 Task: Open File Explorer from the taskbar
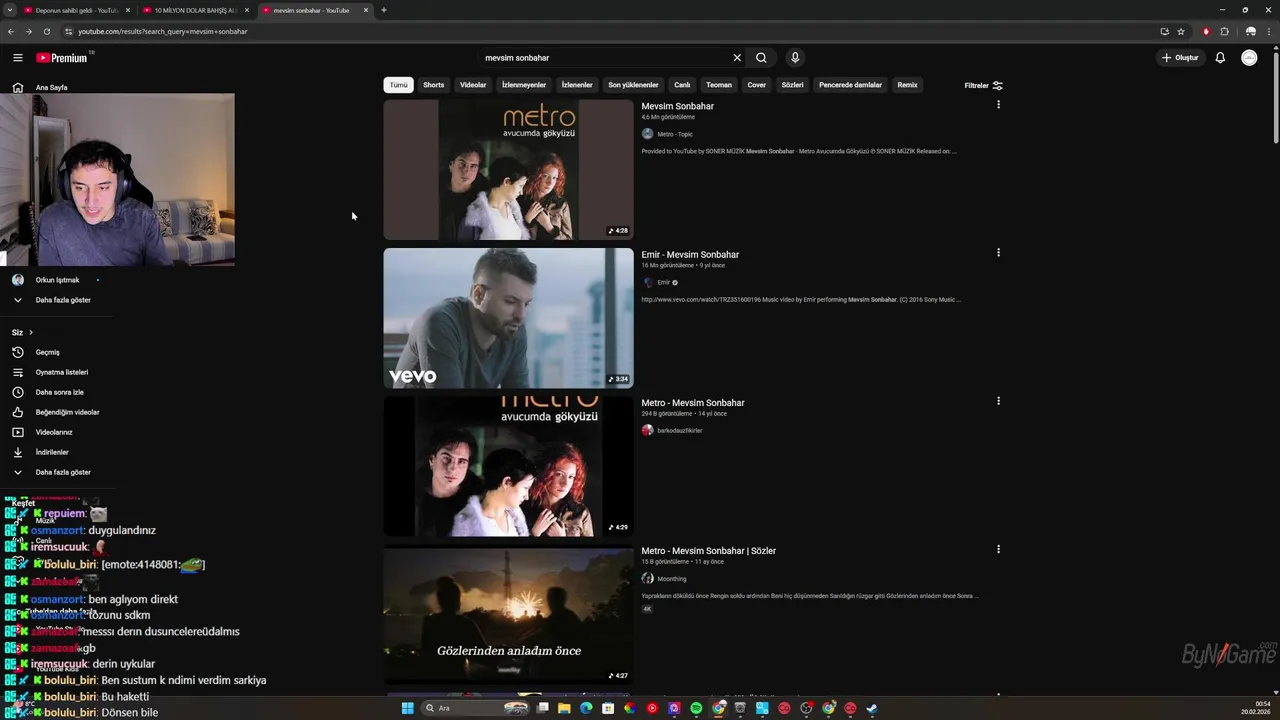pyautogui.click(x=564, y=708)
